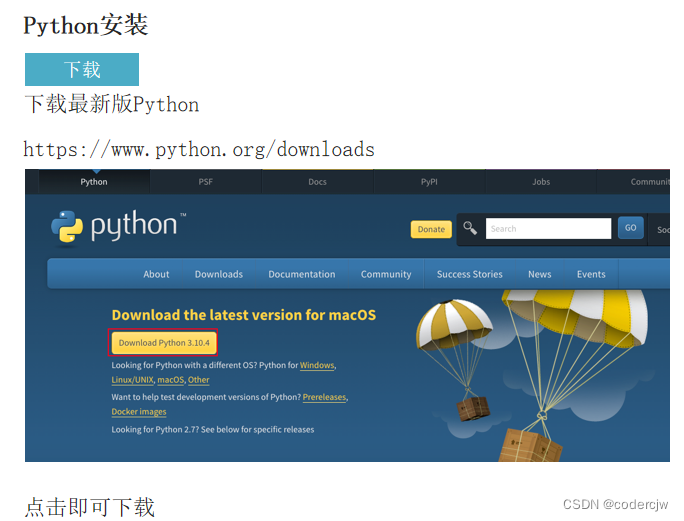
Task: Open the Events menu item
Action: pyautogui.click(x=591, y=274)
